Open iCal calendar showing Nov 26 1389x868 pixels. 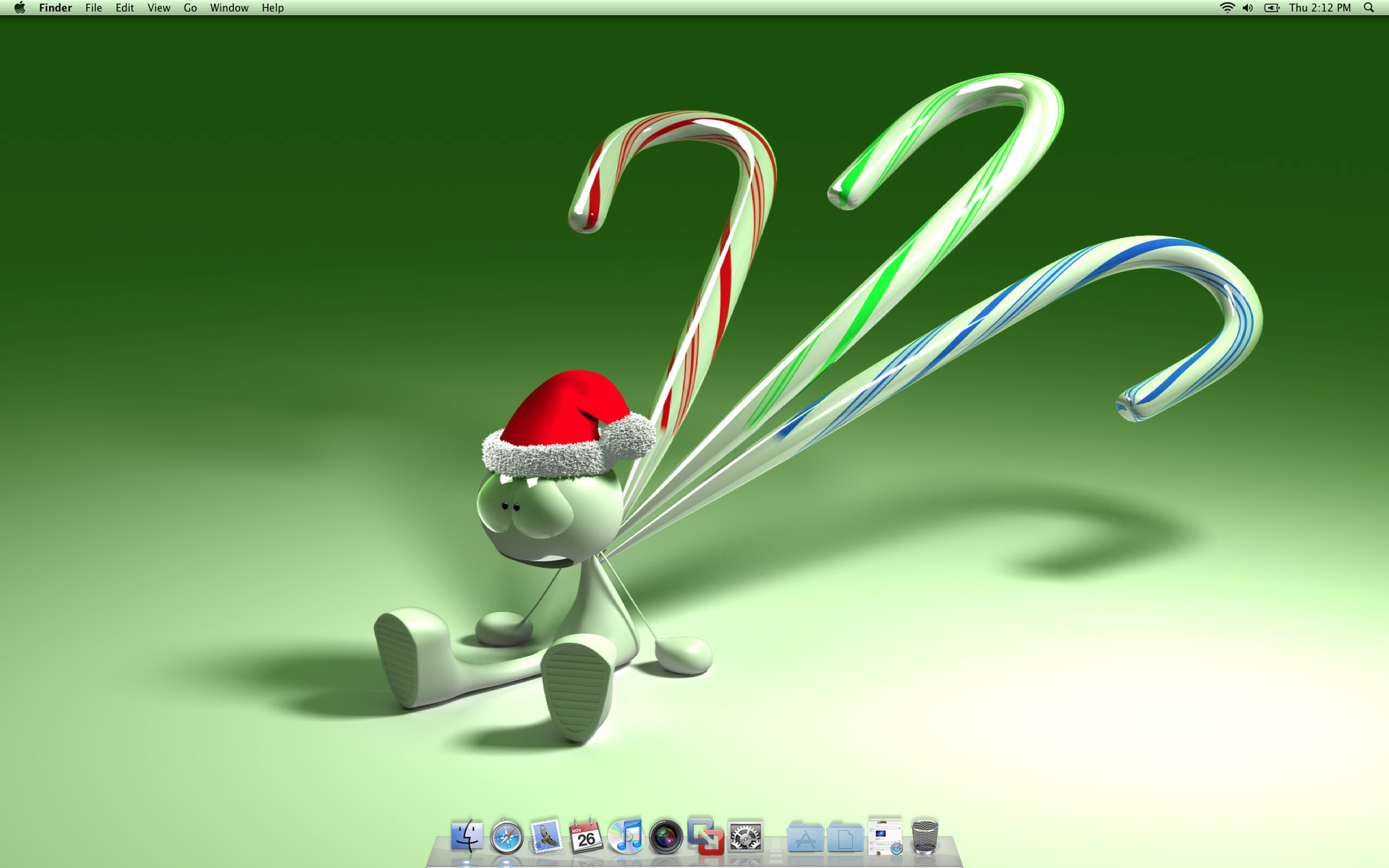[x=586, y=836]
